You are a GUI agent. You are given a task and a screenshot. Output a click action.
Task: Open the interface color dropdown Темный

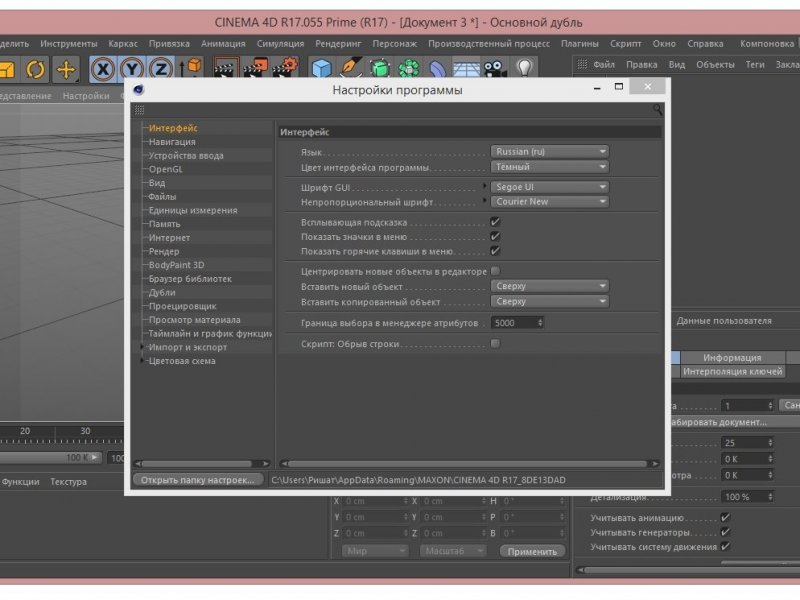[549, 167]
